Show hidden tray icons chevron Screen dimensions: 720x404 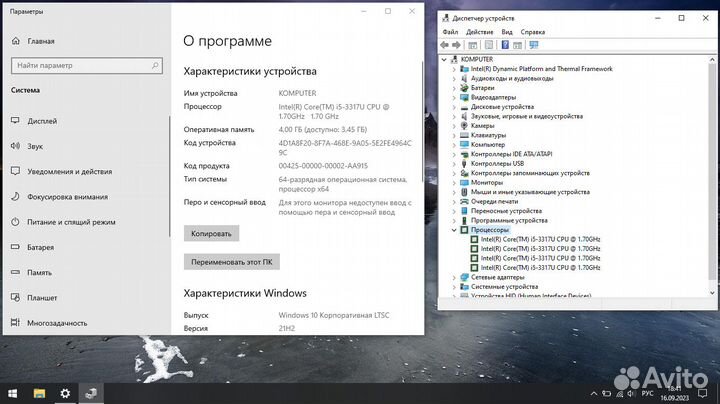[594, 393]
